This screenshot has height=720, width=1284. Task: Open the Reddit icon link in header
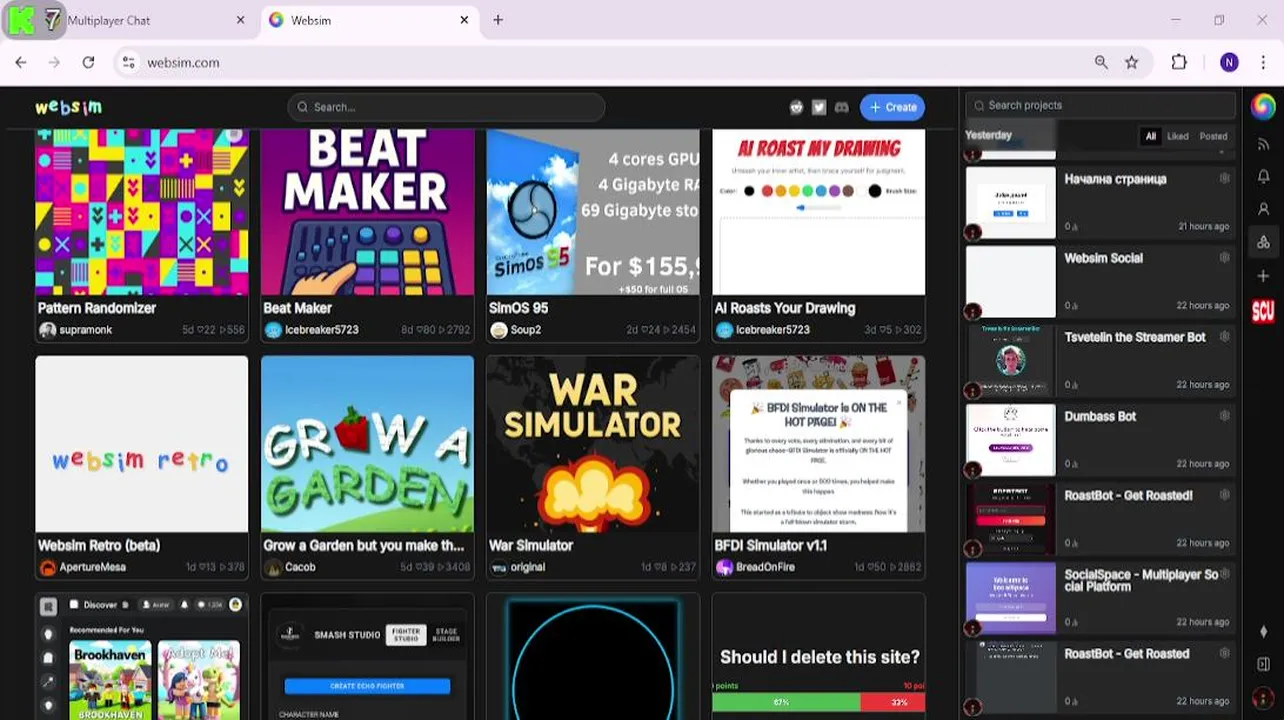(797, 107)
